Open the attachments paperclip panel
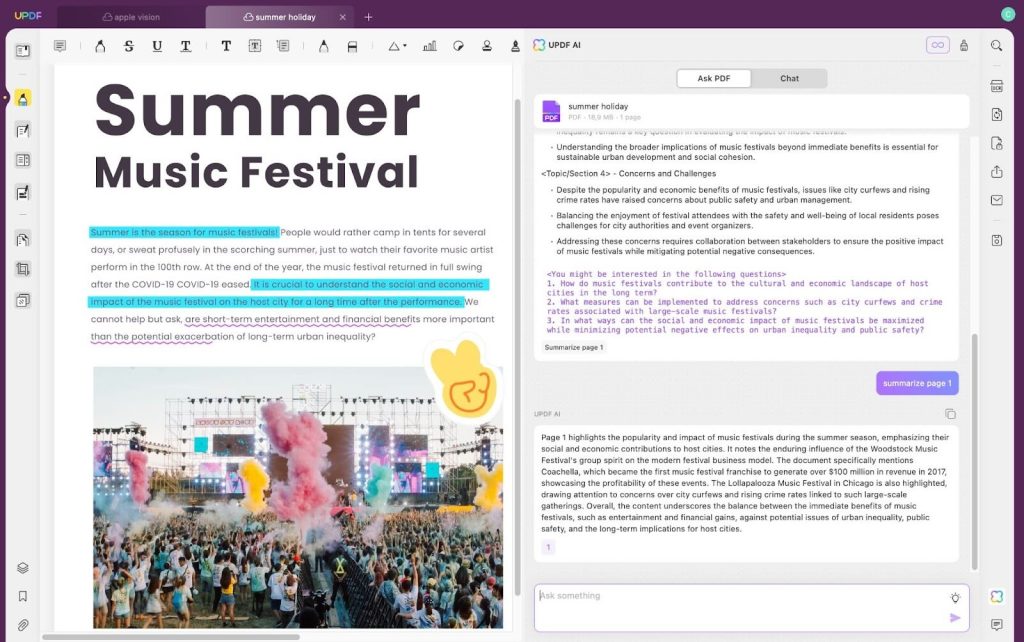The width and height of the screenshot is (1024, 642). [22, 625]
